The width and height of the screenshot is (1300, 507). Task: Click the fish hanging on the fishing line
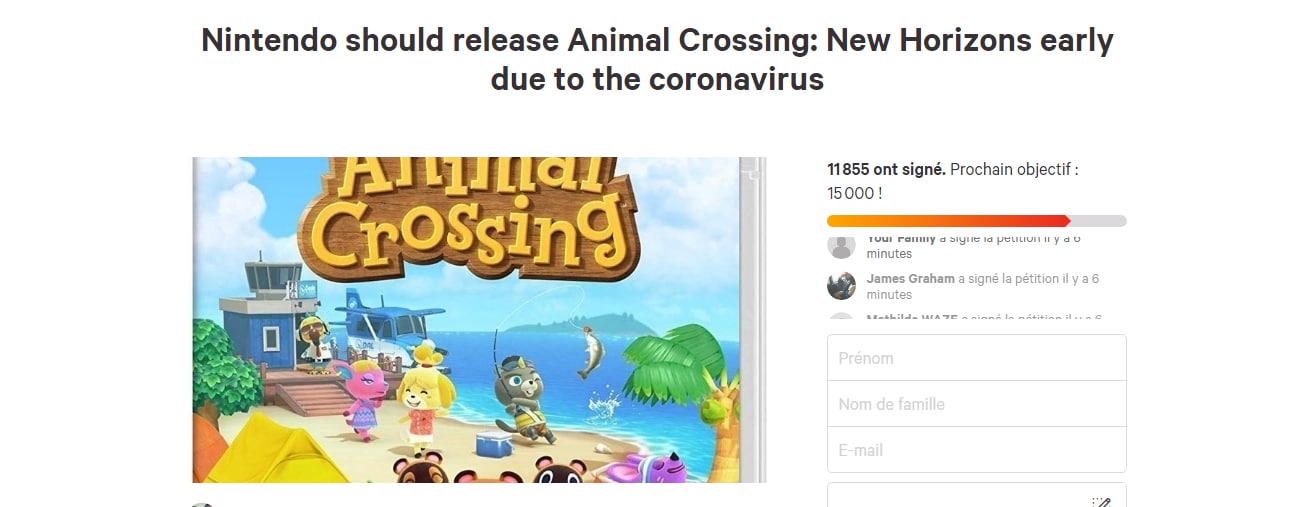[590, 355]
